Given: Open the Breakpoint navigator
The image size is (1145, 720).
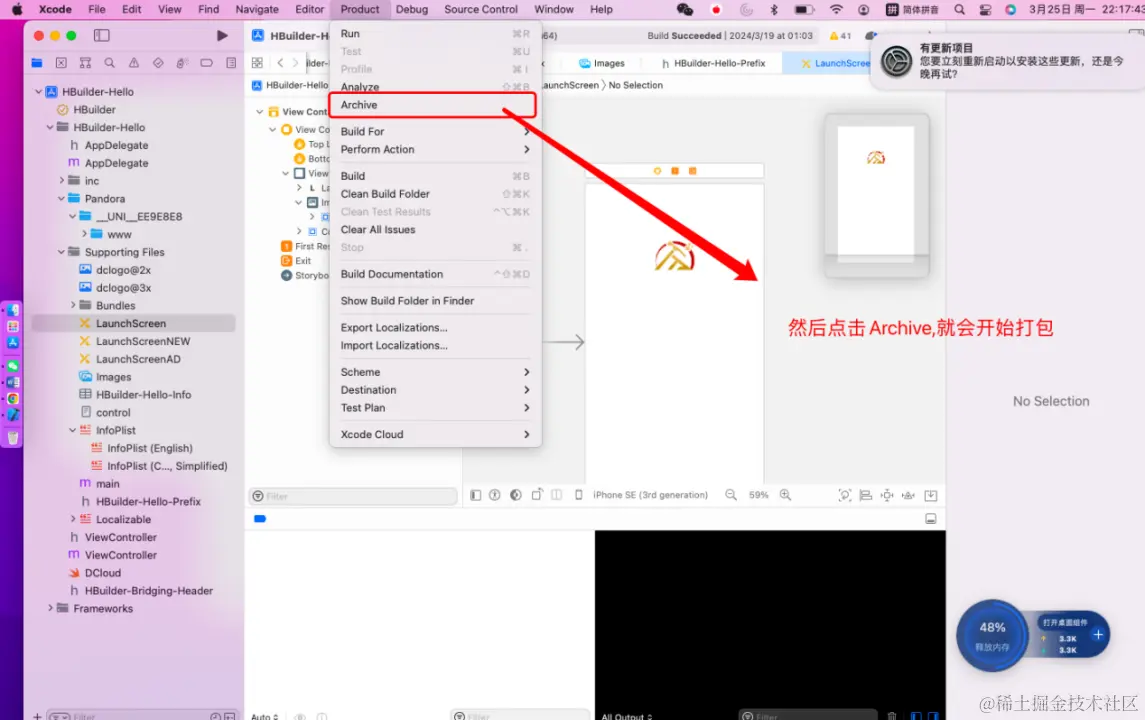Looking at the screenshot, I should point(207,63).
